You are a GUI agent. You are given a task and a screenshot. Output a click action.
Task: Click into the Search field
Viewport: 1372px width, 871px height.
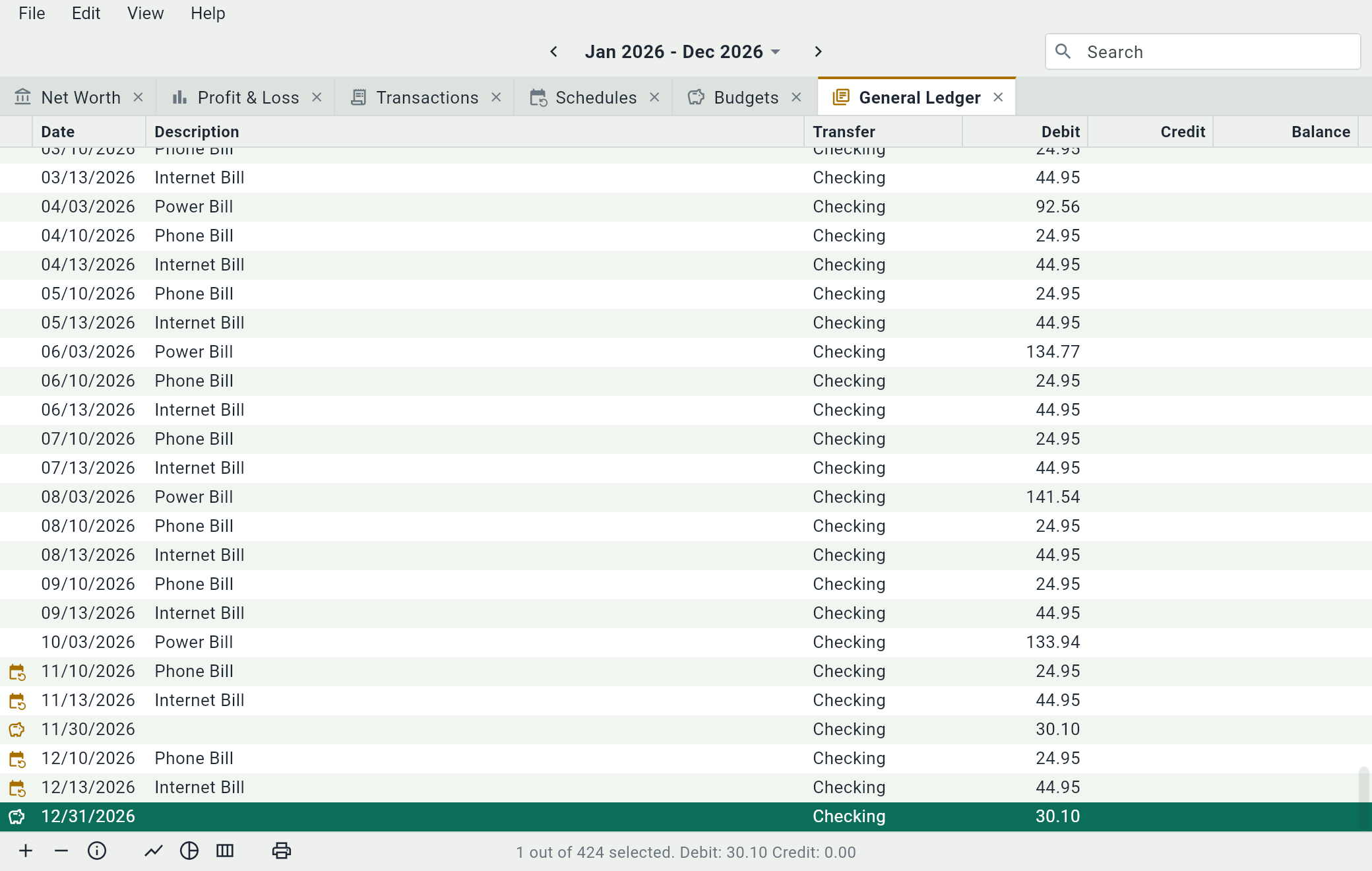pyautogui.click(x=1203, y=51)
